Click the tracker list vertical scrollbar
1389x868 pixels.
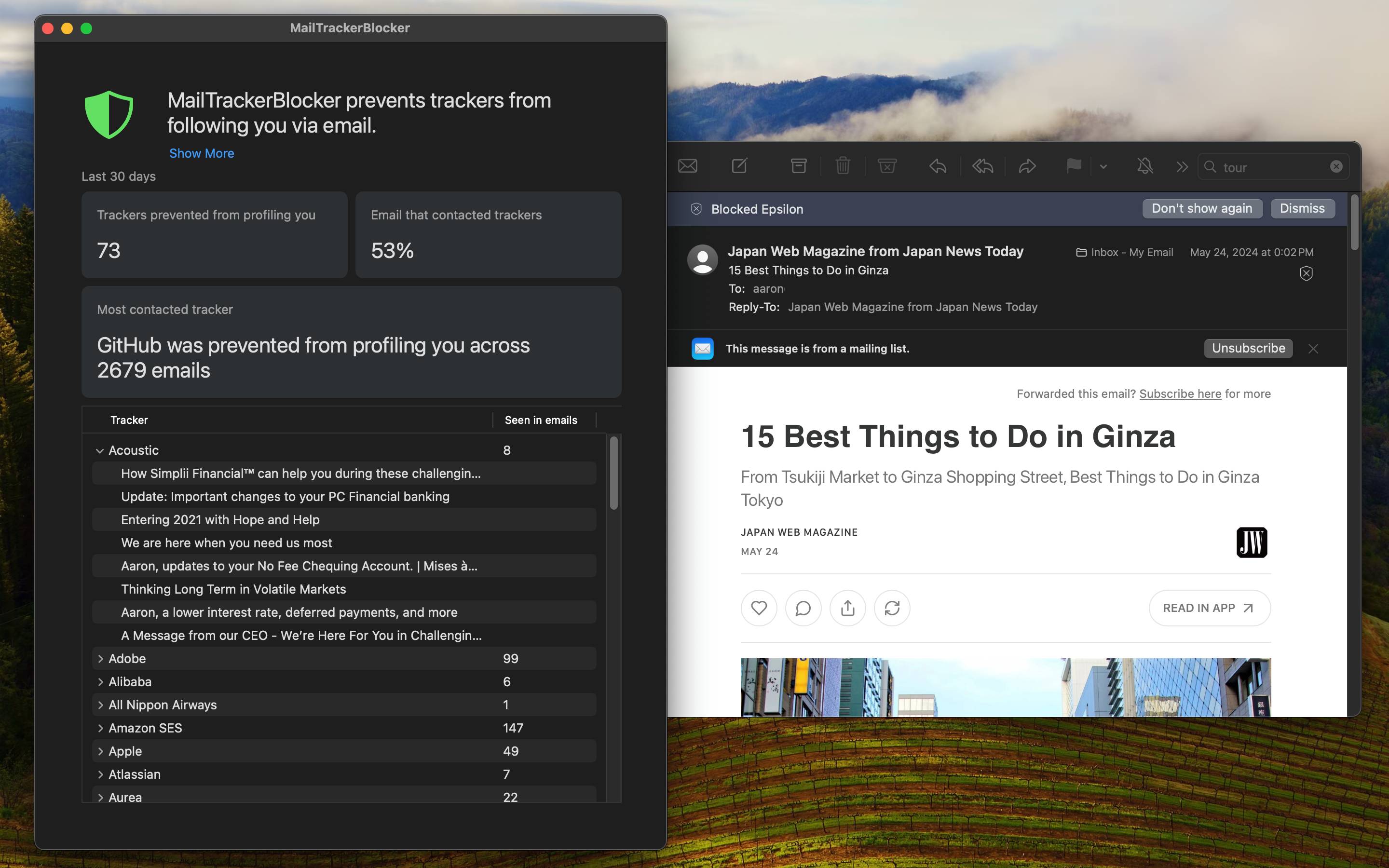tap(613, 474)
